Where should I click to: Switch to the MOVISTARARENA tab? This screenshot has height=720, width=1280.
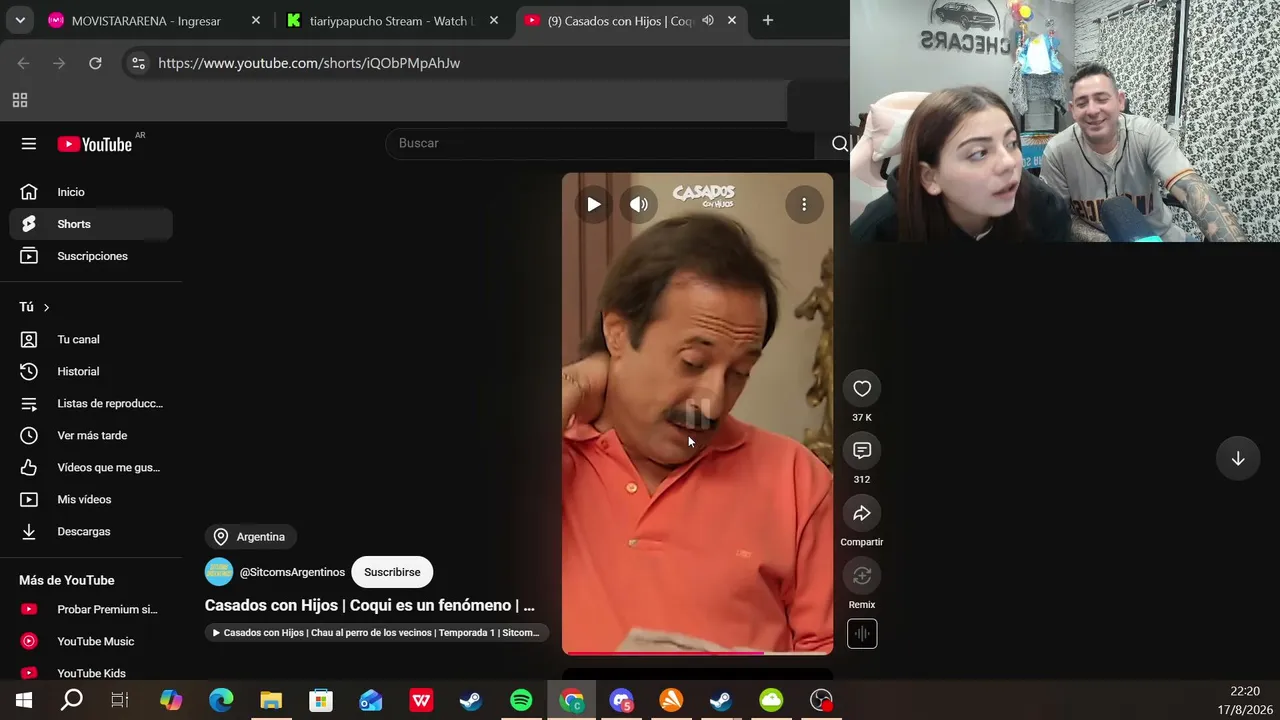tap(146, 21)
